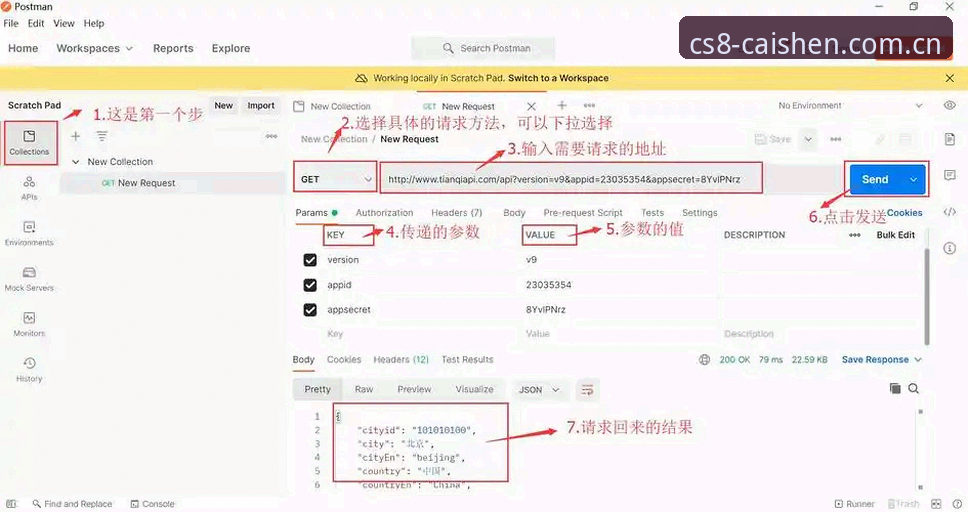Image resolution: width=968 pixels, height=512 pixels.
Task: Click the Import button
Action: coord(261,106)
